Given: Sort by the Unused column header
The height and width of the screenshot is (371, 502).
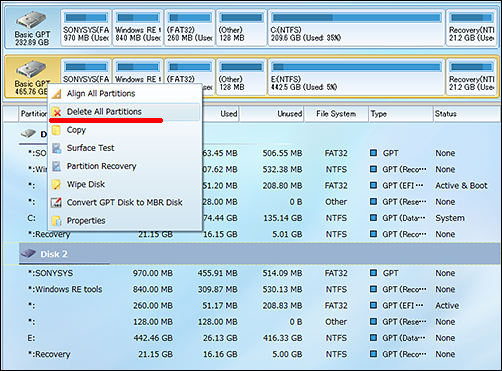Looking at the screenshot, I should pyautogui.click(x=272, y=114).
